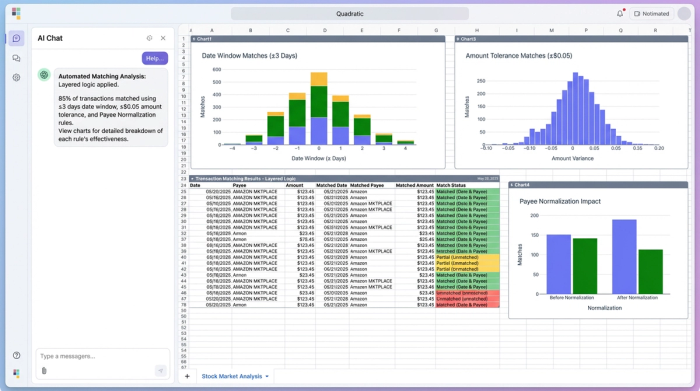Click the Quadratic title search bar

click(350, 14)
